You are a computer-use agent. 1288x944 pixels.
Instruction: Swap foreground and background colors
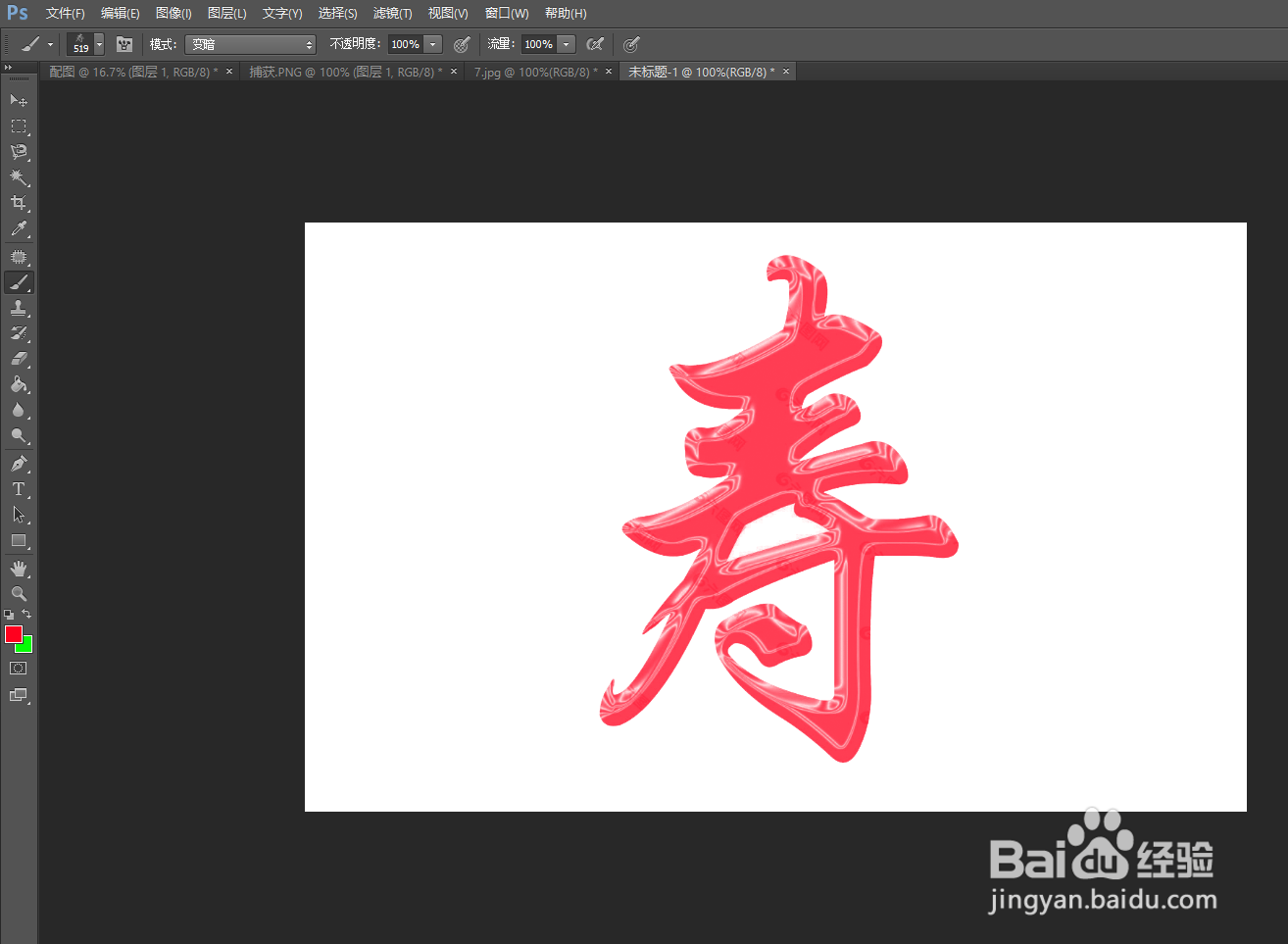point(26,614)
